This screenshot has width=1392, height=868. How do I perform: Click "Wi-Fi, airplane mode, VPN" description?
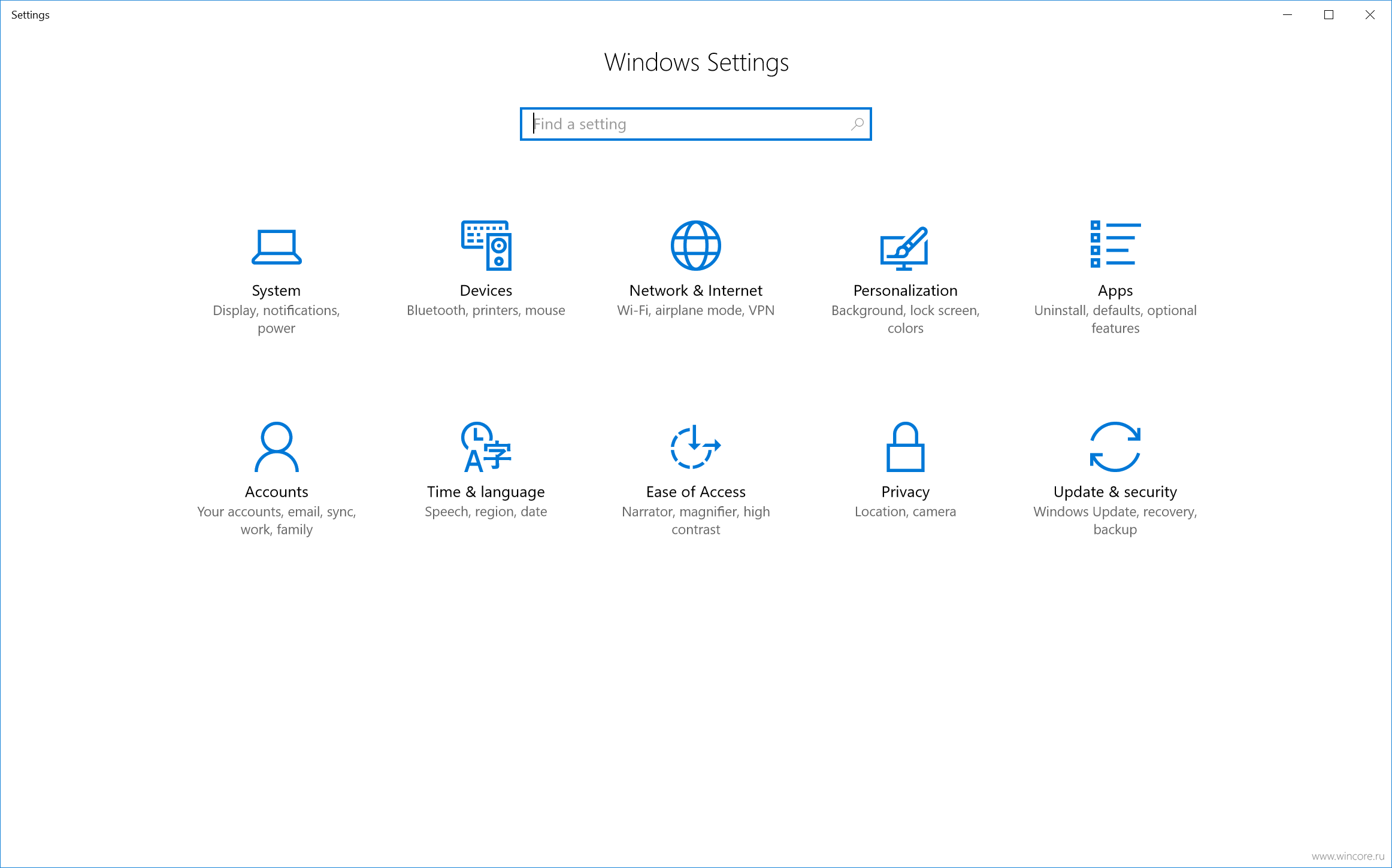(x=695, y=310)
